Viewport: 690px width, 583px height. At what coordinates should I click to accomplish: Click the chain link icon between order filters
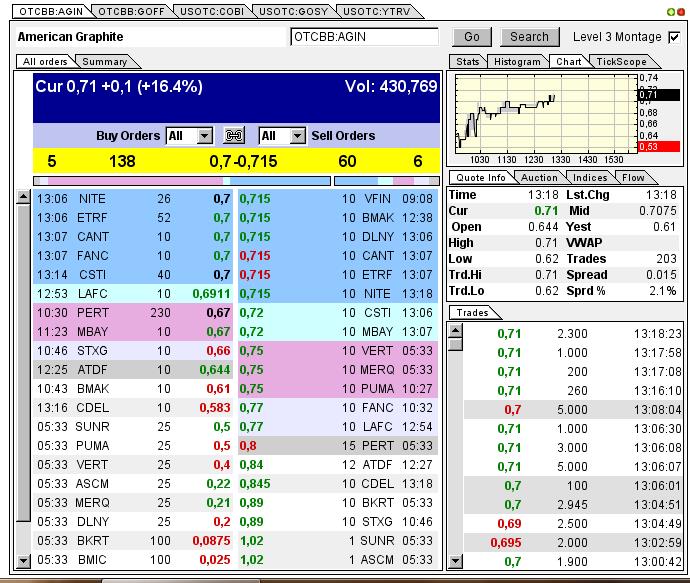click(x=234, y=135)
